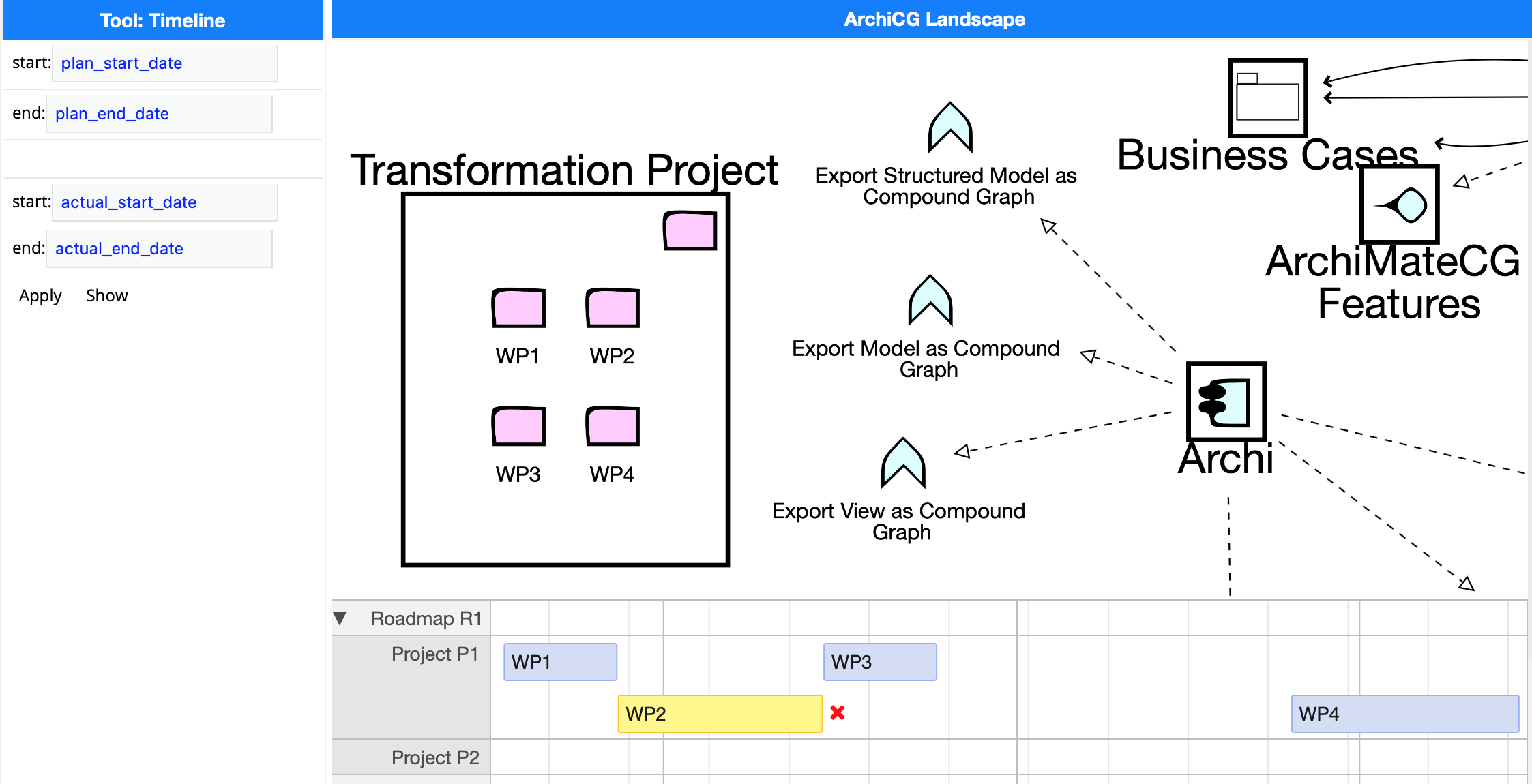Click the Export Model as Compound Graph label

(x=926, y=359)
